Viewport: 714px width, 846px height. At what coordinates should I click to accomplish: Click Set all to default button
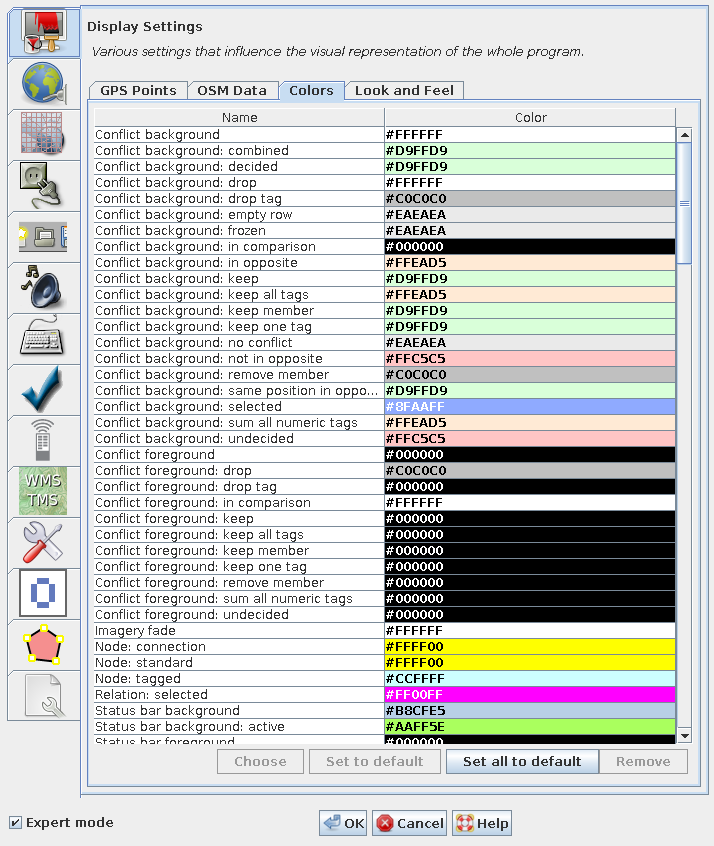point(522,761)
